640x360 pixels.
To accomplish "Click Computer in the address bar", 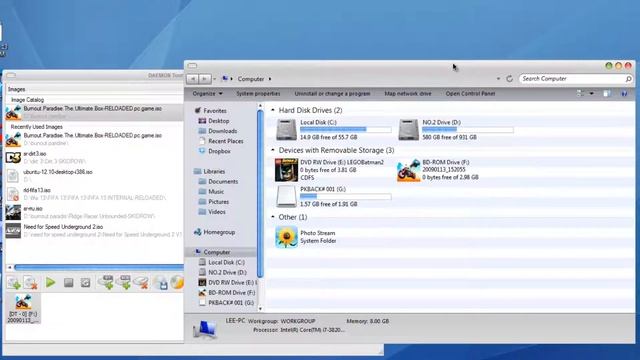I will coord(251,79).
